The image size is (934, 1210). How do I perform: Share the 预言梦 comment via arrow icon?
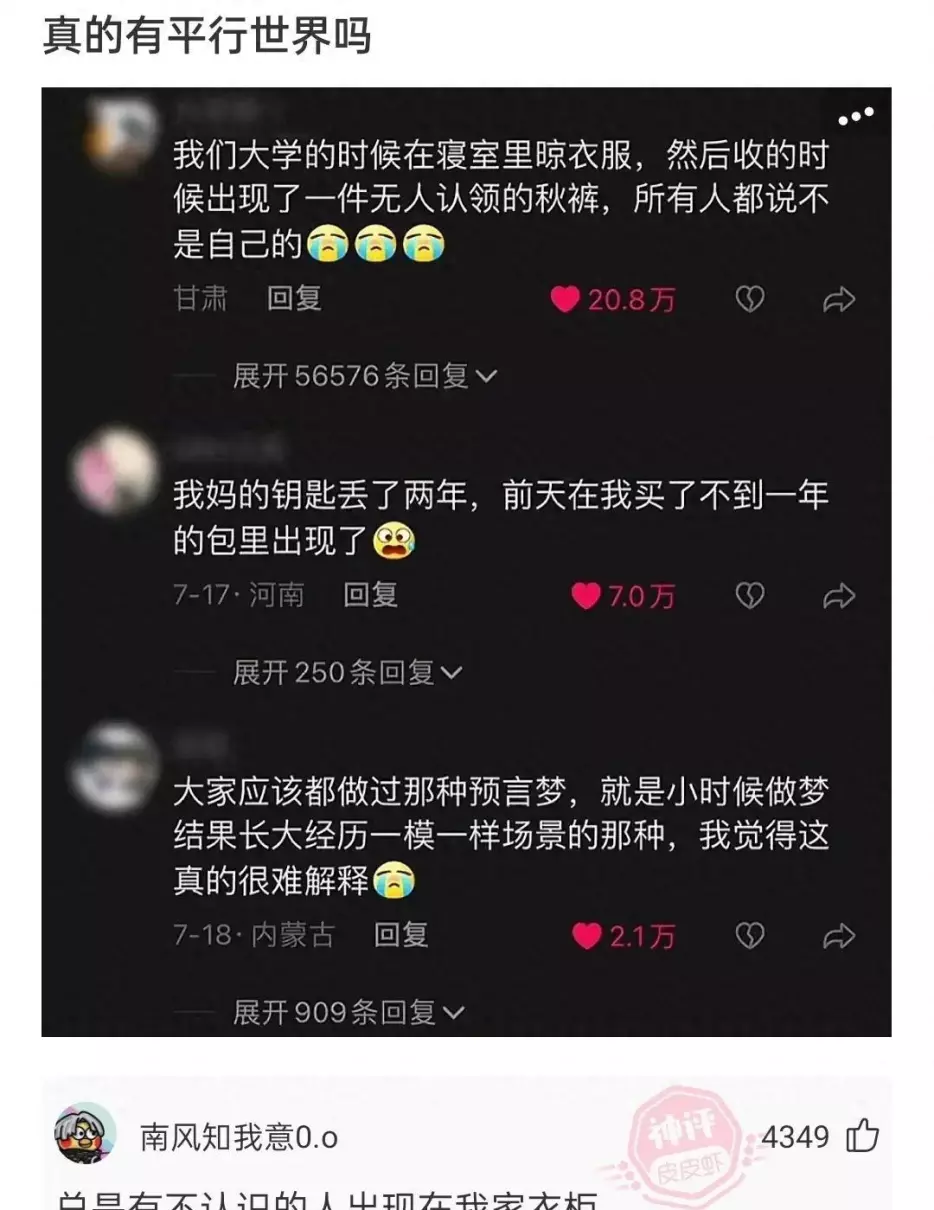tap(839, 936)
